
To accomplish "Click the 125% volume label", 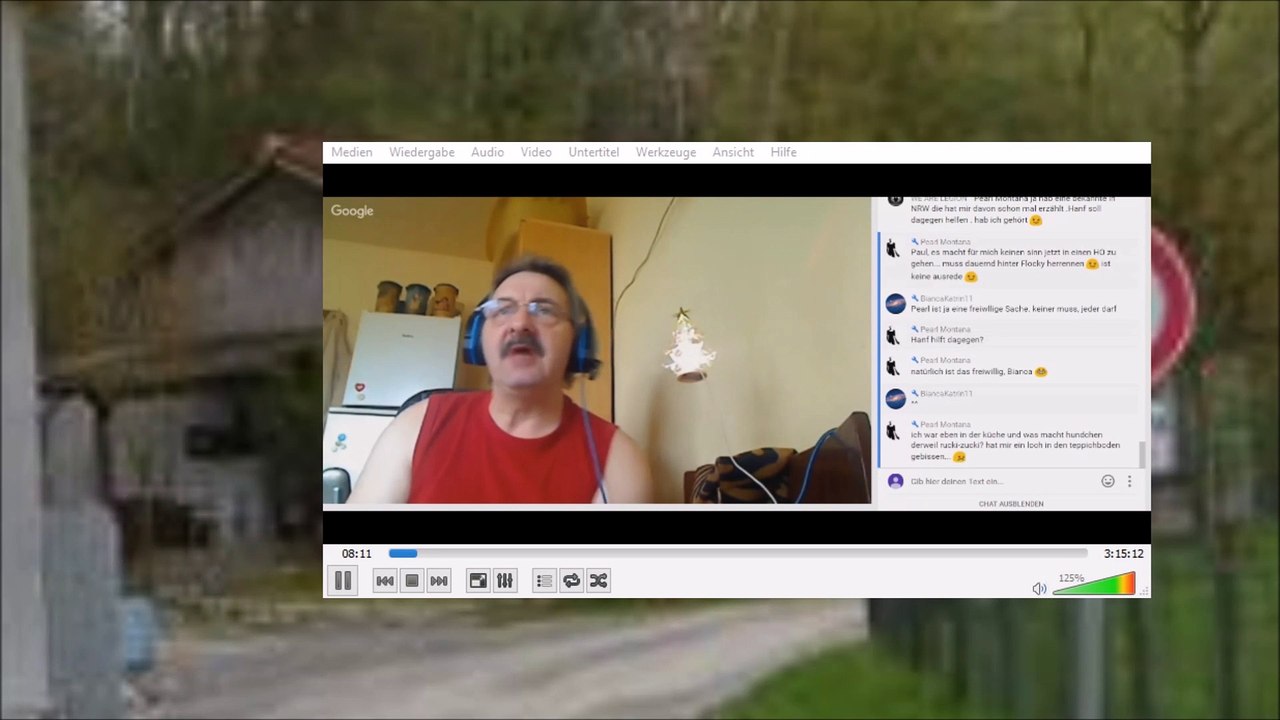I will tap(1071, 578).
